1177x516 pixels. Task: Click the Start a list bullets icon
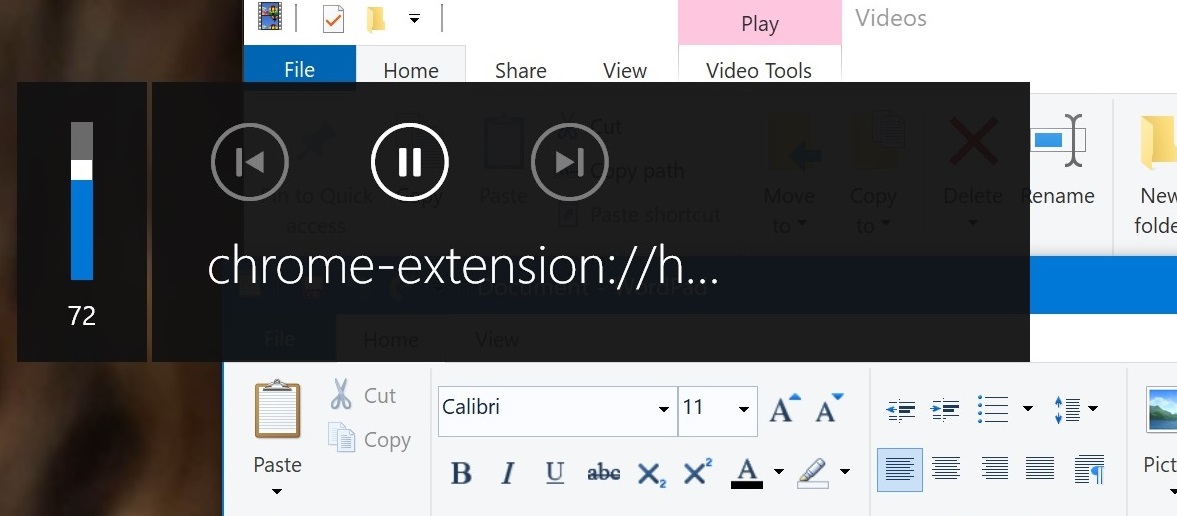pos(993,409)
